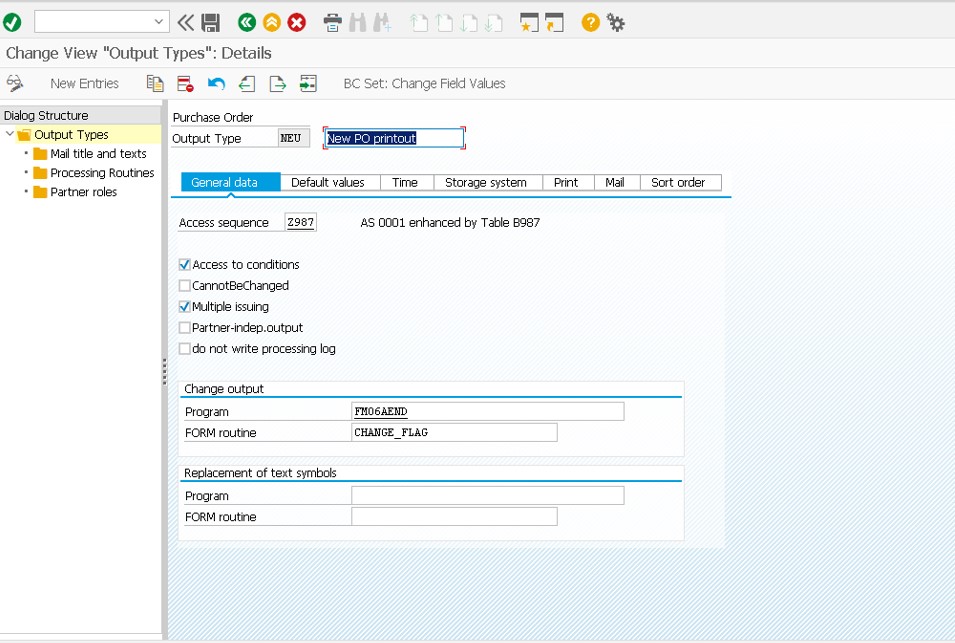The image size is (955, 643).
Task: Open Processing Routines folder
Action: click(x=102, y=173)
